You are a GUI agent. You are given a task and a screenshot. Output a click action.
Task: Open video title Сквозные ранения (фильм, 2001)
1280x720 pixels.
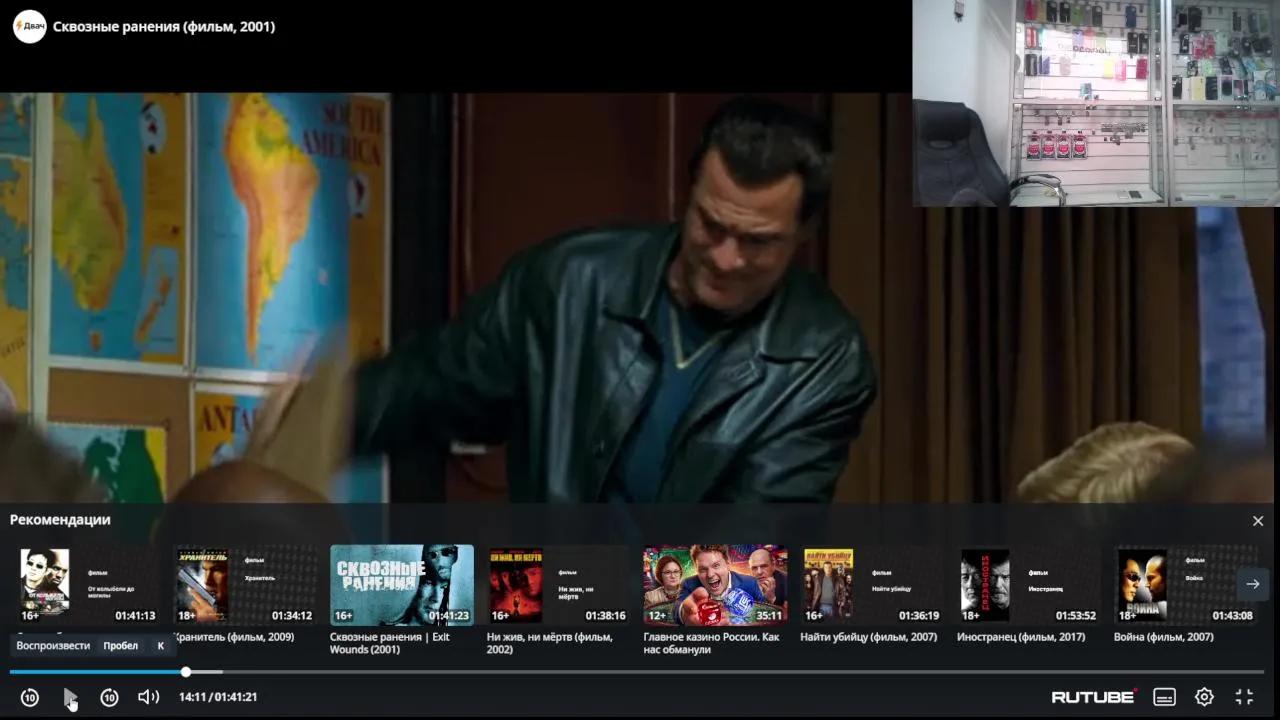pos(164,27)
